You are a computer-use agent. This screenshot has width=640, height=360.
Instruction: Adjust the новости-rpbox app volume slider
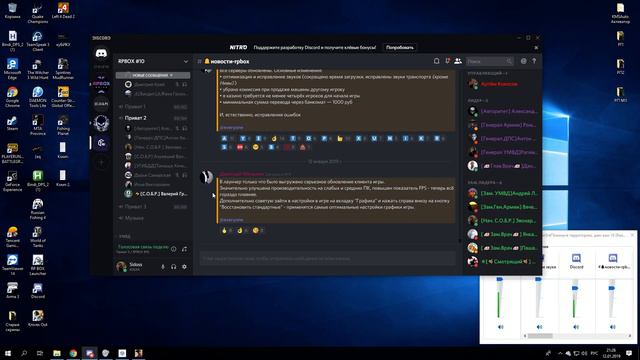[x=612, y=288]
